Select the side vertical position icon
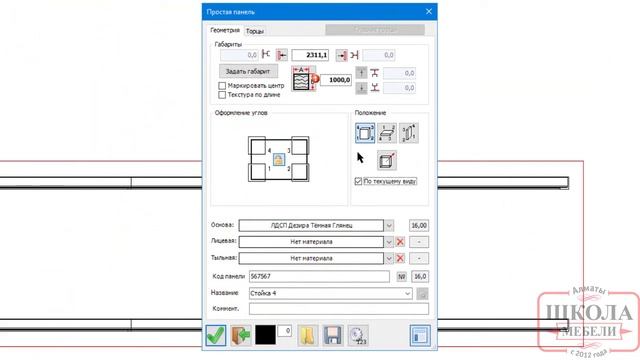Image resolution: width=640 pixels, height=360 pixels. (x=409, y=133)
